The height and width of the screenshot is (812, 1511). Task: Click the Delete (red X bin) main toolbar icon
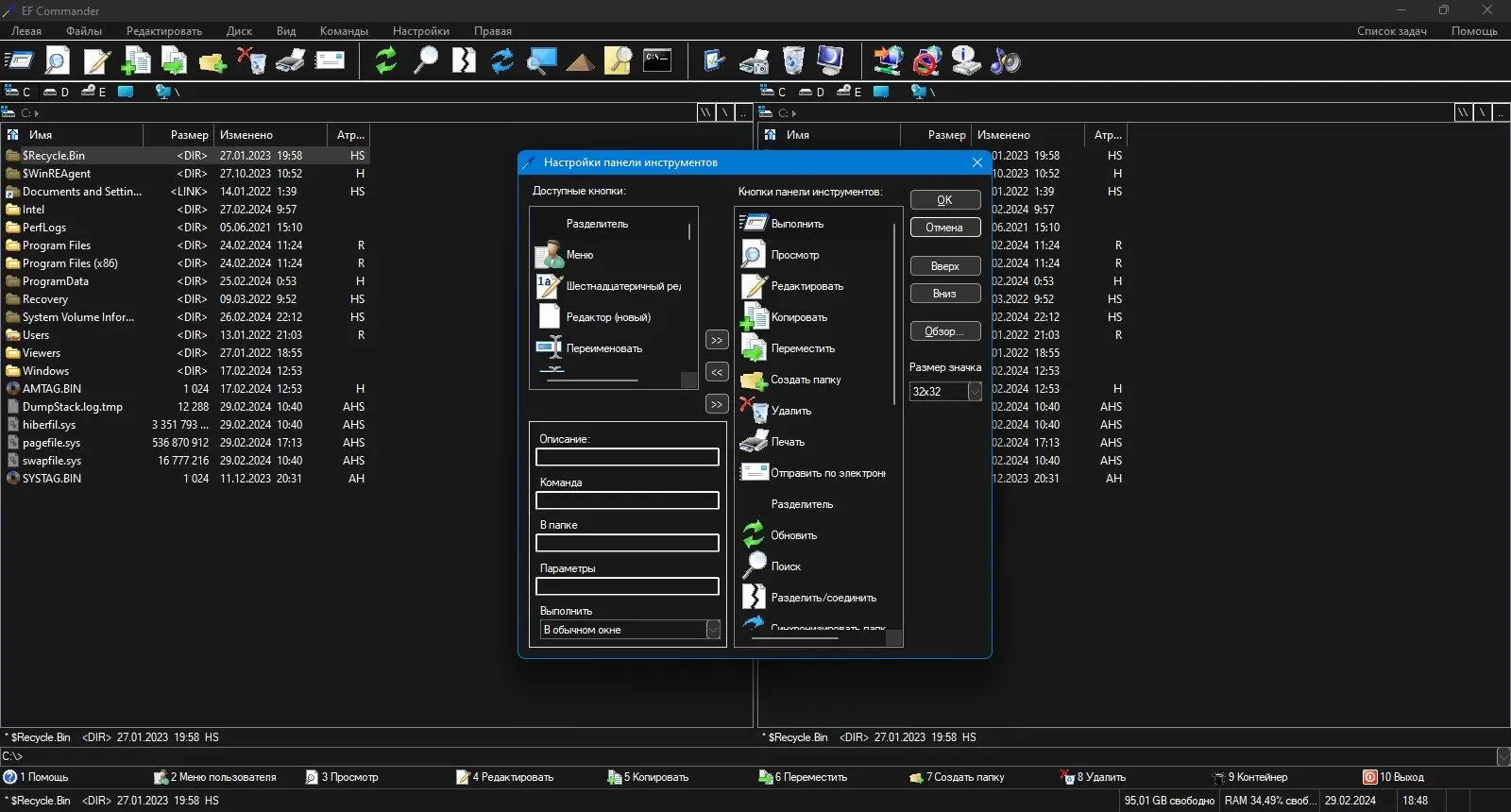(x=251, y=61)
